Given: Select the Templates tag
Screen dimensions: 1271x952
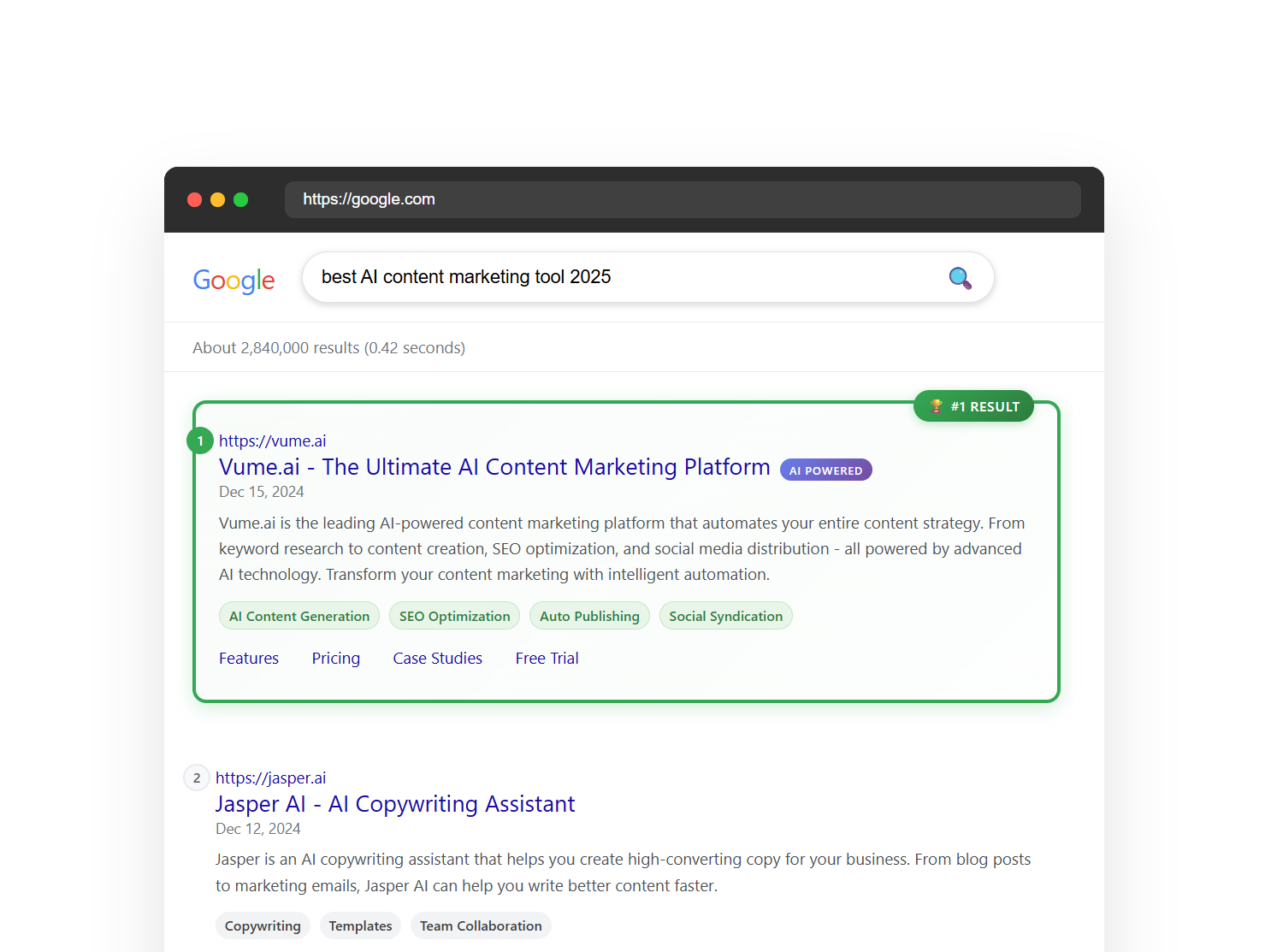Looking at the screenshot, I should pyautogui.click(x=360, y=925).
